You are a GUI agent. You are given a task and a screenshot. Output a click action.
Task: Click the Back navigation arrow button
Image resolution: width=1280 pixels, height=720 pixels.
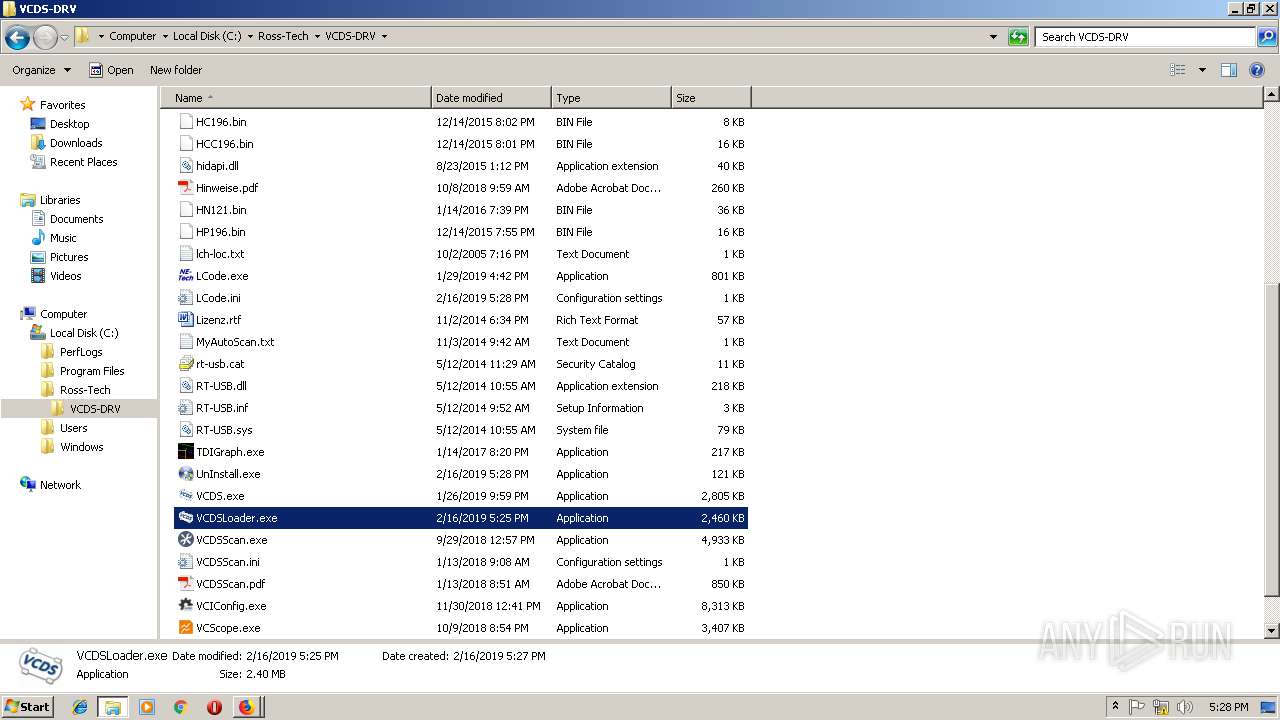coord(17,37)
